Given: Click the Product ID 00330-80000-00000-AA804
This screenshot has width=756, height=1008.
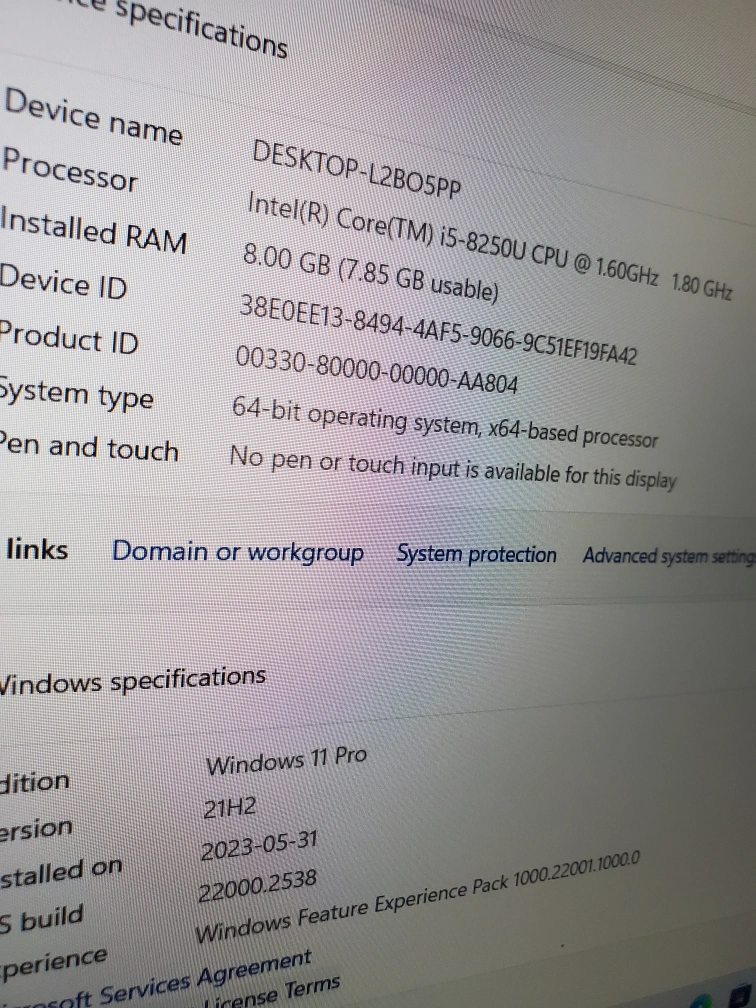Looking at the screenshot, I should pos(376,369).
